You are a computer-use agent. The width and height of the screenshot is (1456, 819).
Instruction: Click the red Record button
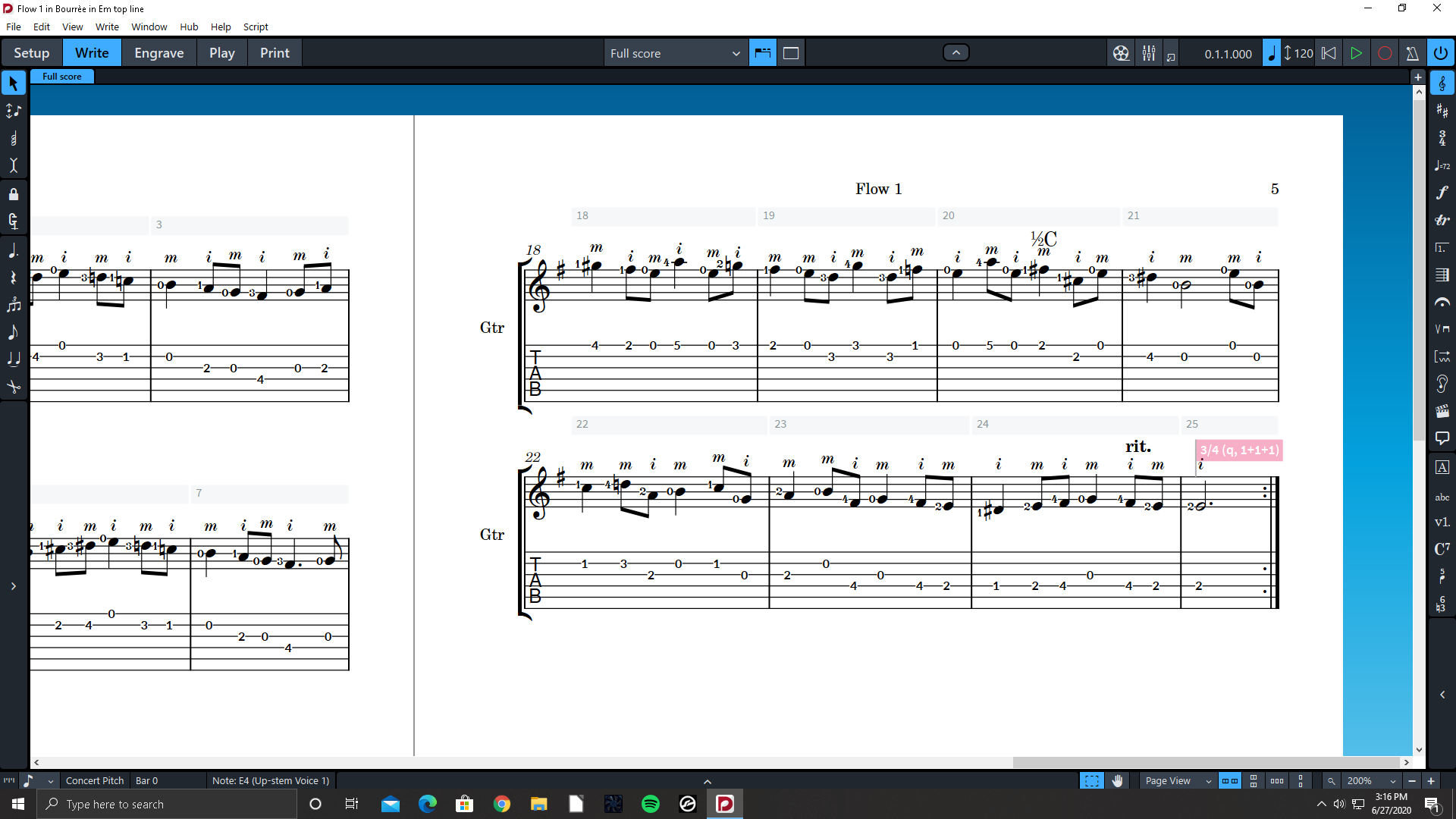pos(1385,53)
